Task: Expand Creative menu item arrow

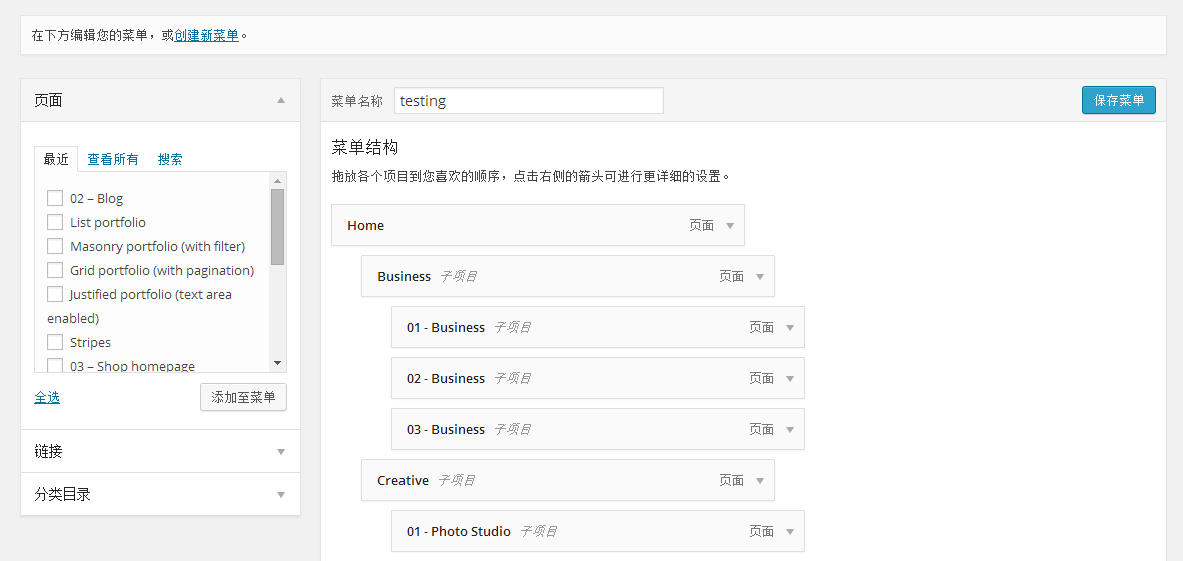Action: tap(760, 481)
